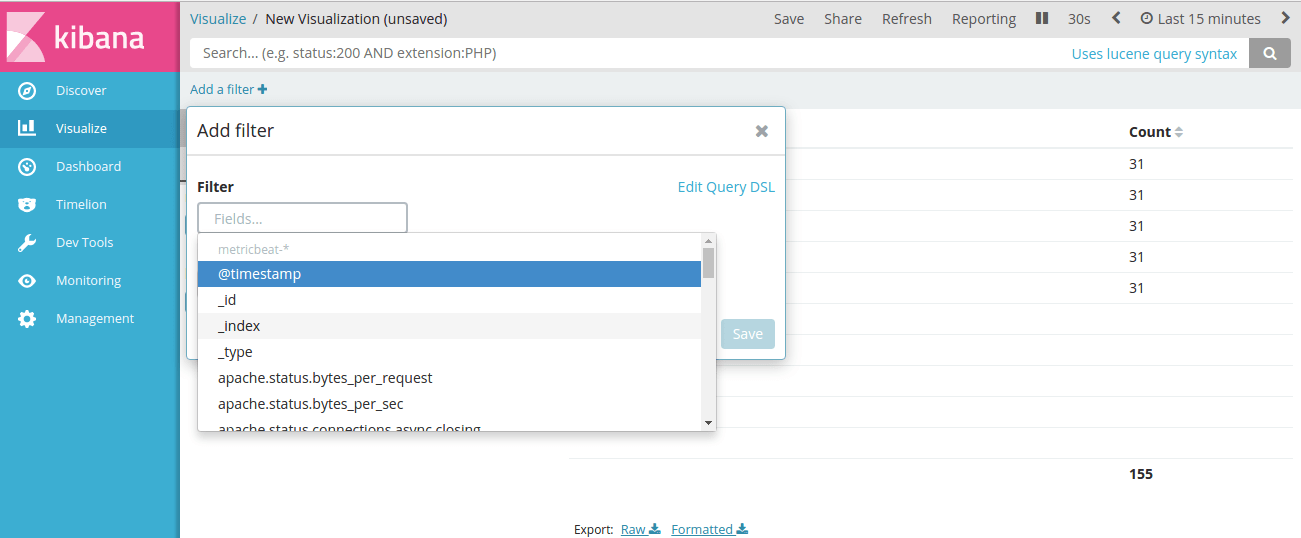Select apache.status.bytes_per_sec field
This screenshot has height=538, width=1301.
[x=449, y=404]
